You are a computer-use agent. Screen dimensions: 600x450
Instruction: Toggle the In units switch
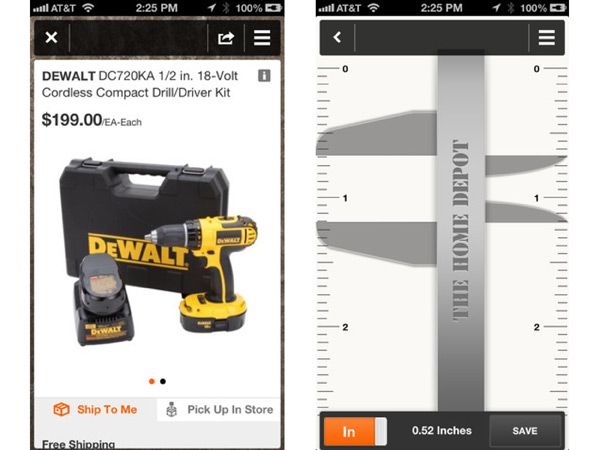tap(355, 431)
